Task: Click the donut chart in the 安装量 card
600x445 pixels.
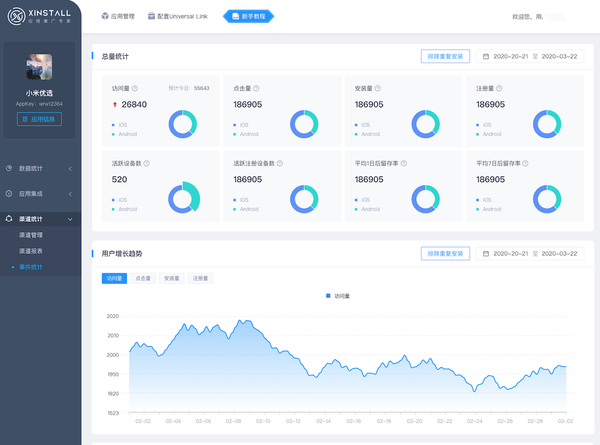Action: point(426,124)
